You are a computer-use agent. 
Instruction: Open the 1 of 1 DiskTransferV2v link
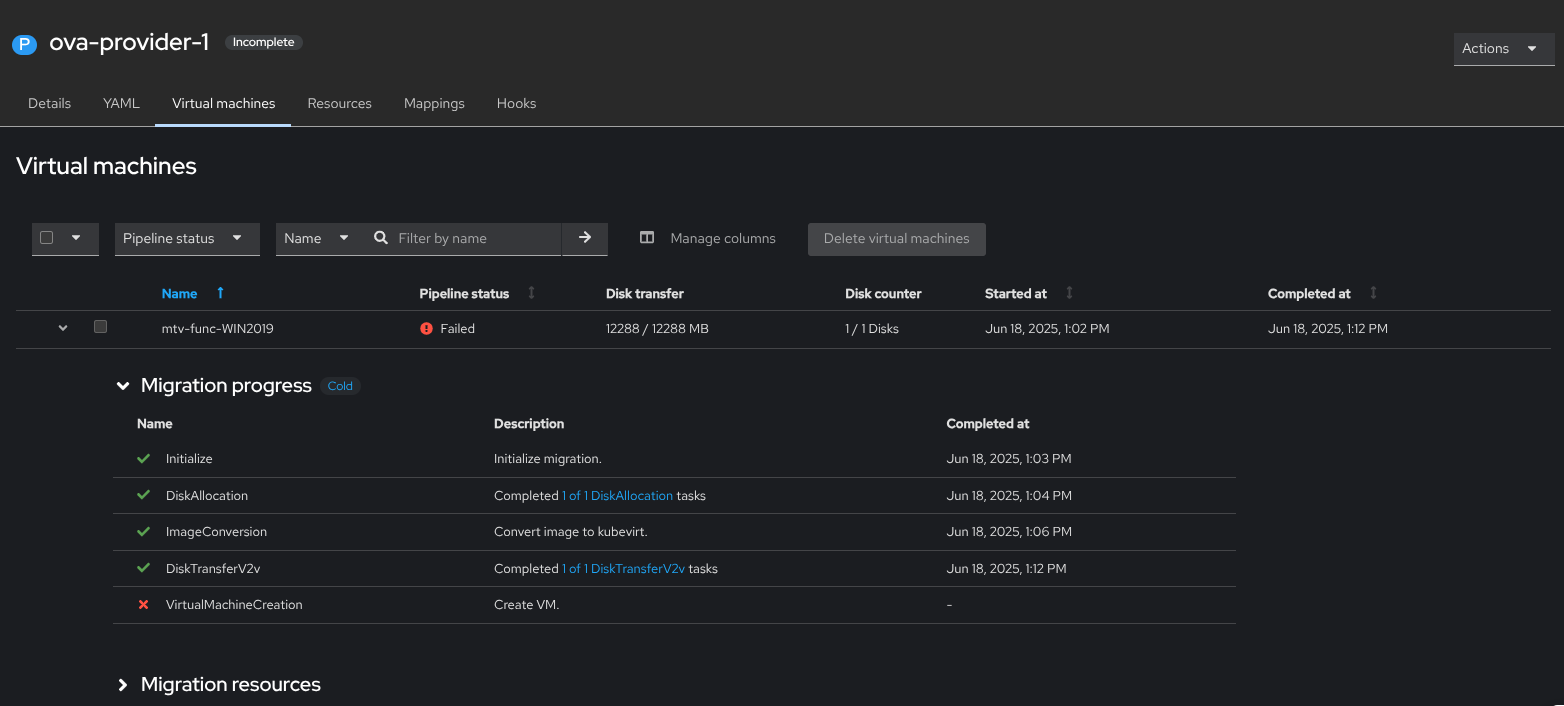click(x=623, y=568)
